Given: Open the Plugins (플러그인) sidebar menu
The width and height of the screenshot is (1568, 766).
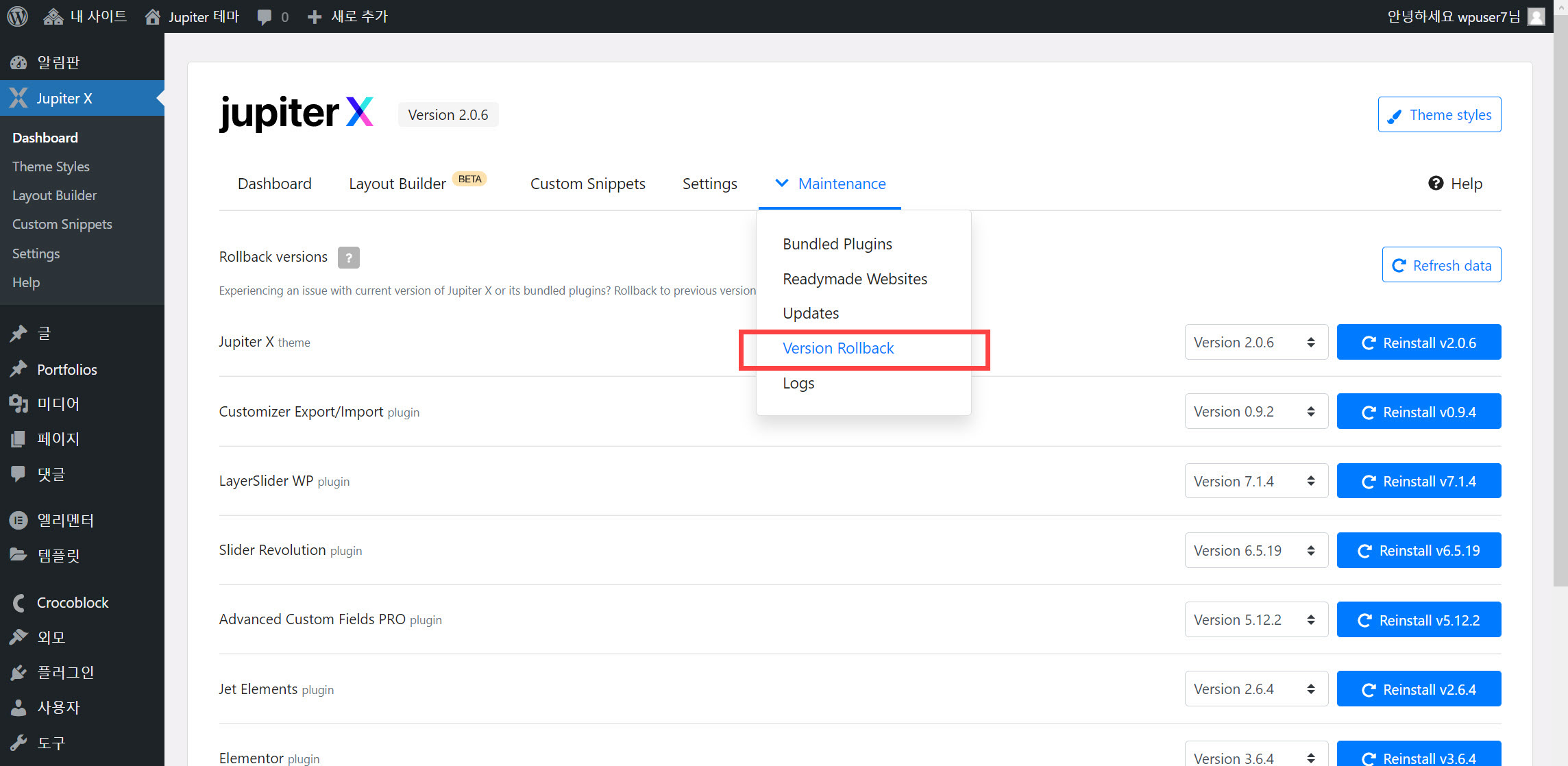Looking at the screenshot, I should (65, 673).
